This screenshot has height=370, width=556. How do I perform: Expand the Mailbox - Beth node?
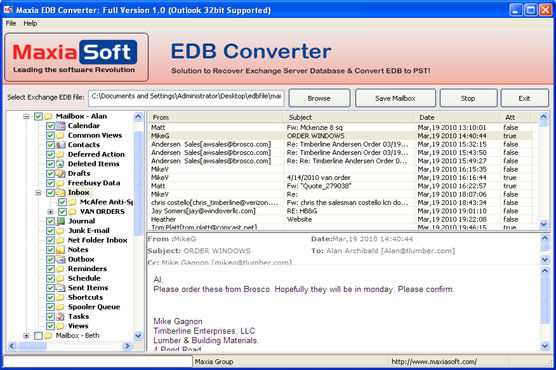(26, 336)
